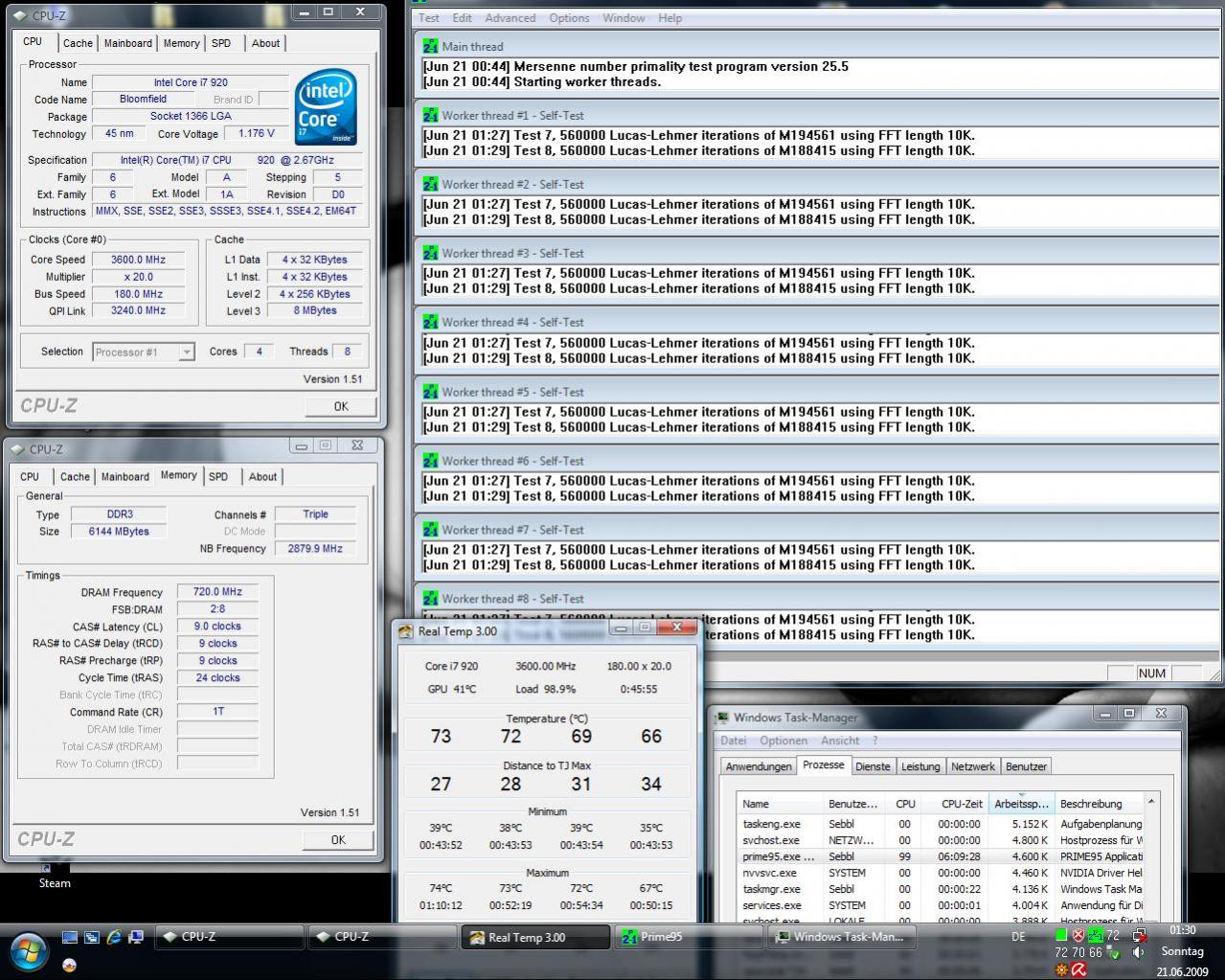Click the DE language indicator in the taskbar
Screen dimensions: 1225x980
[x=1019, y=937]
